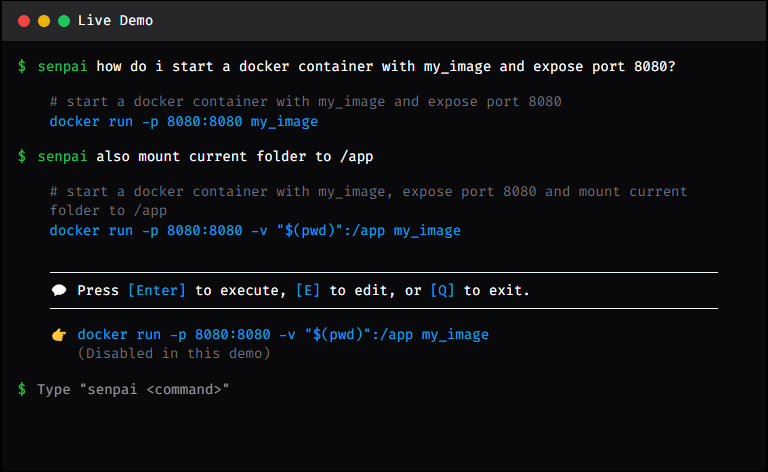
Task: Click the green maximize dot
Action: [64, 20]
